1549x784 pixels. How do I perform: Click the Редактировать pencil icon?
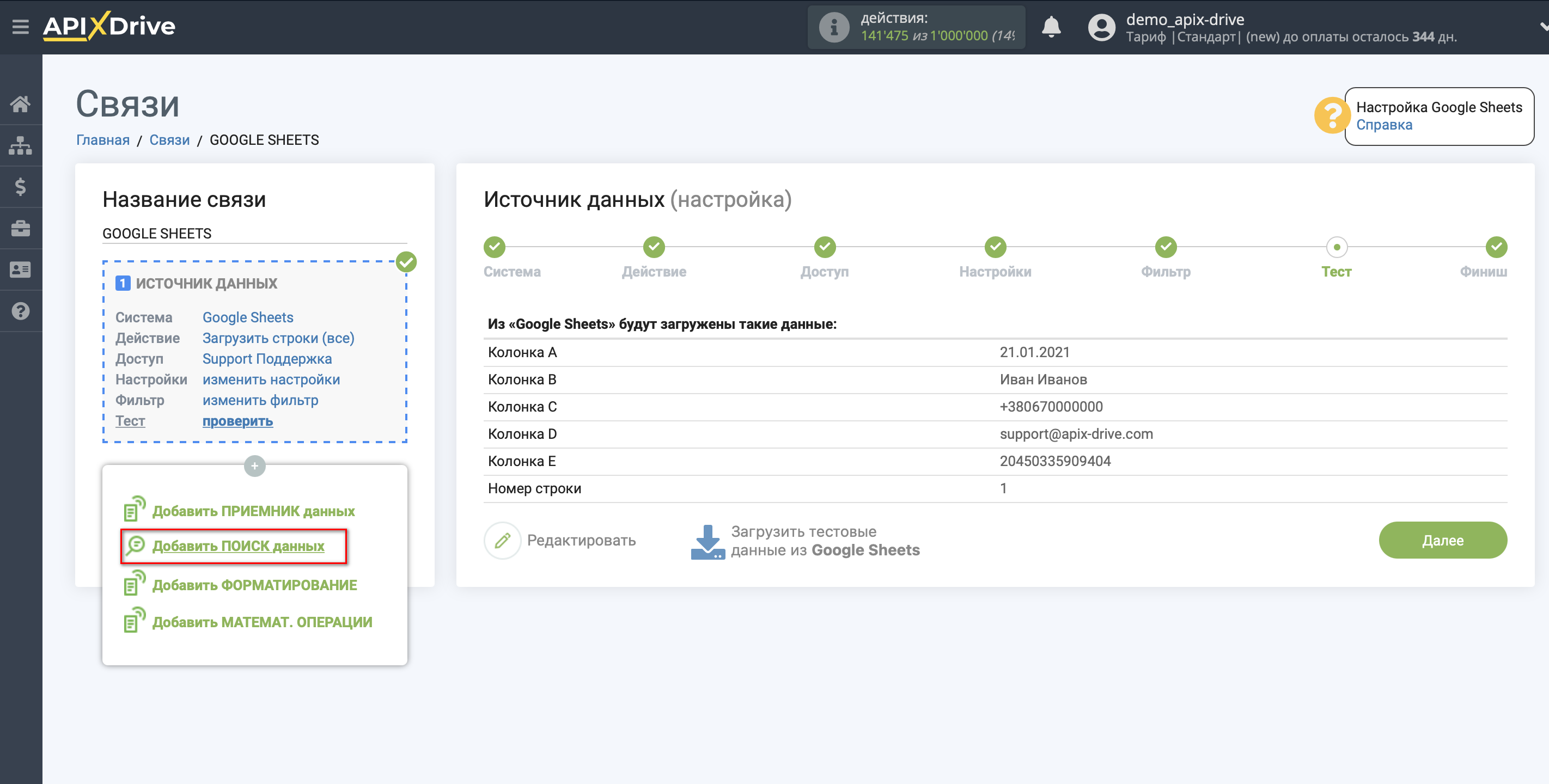502,541
